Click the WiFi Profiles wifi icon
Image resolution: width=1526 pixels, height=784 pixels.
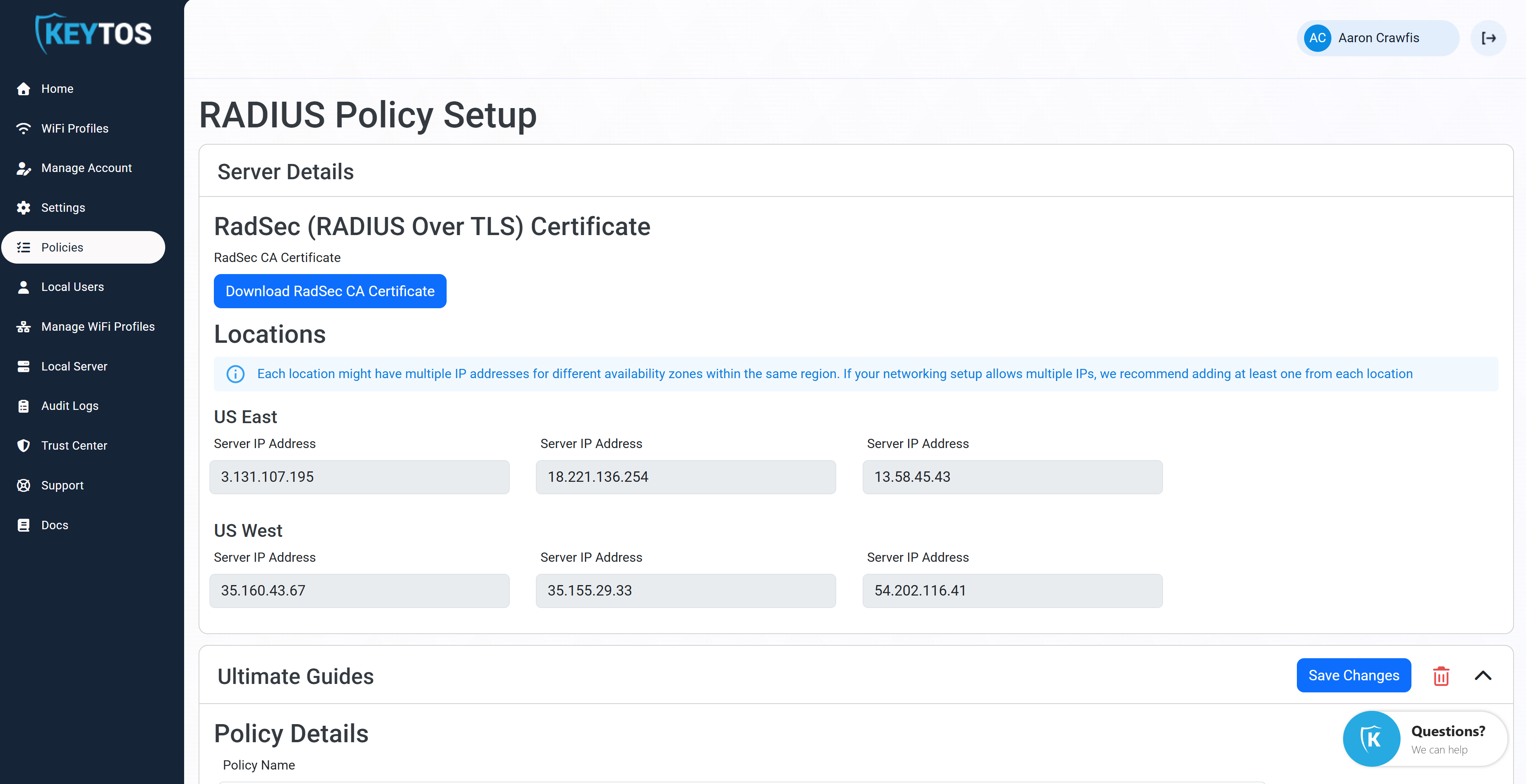point(24,129)
